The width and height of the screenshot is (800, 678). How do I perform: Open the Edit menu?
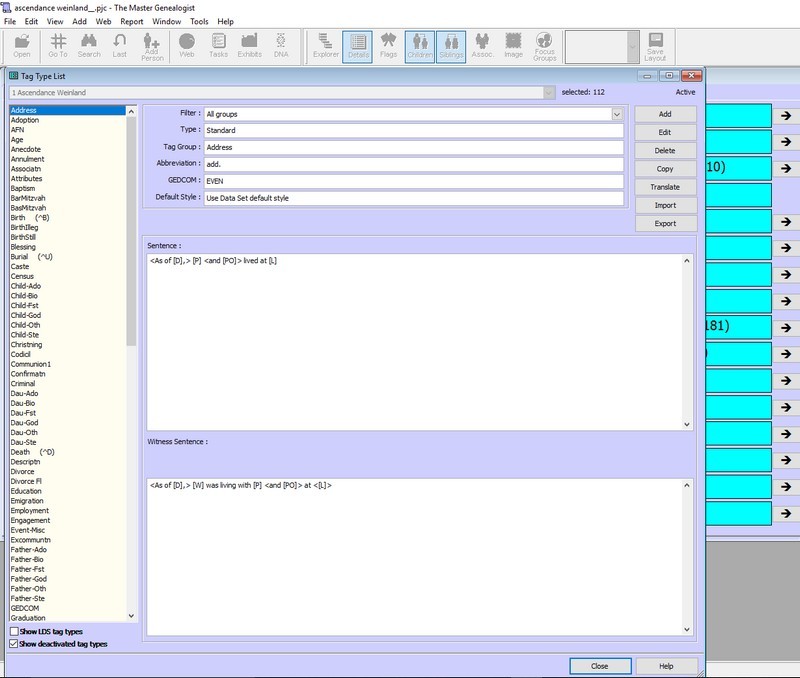(x=31, y=21)
